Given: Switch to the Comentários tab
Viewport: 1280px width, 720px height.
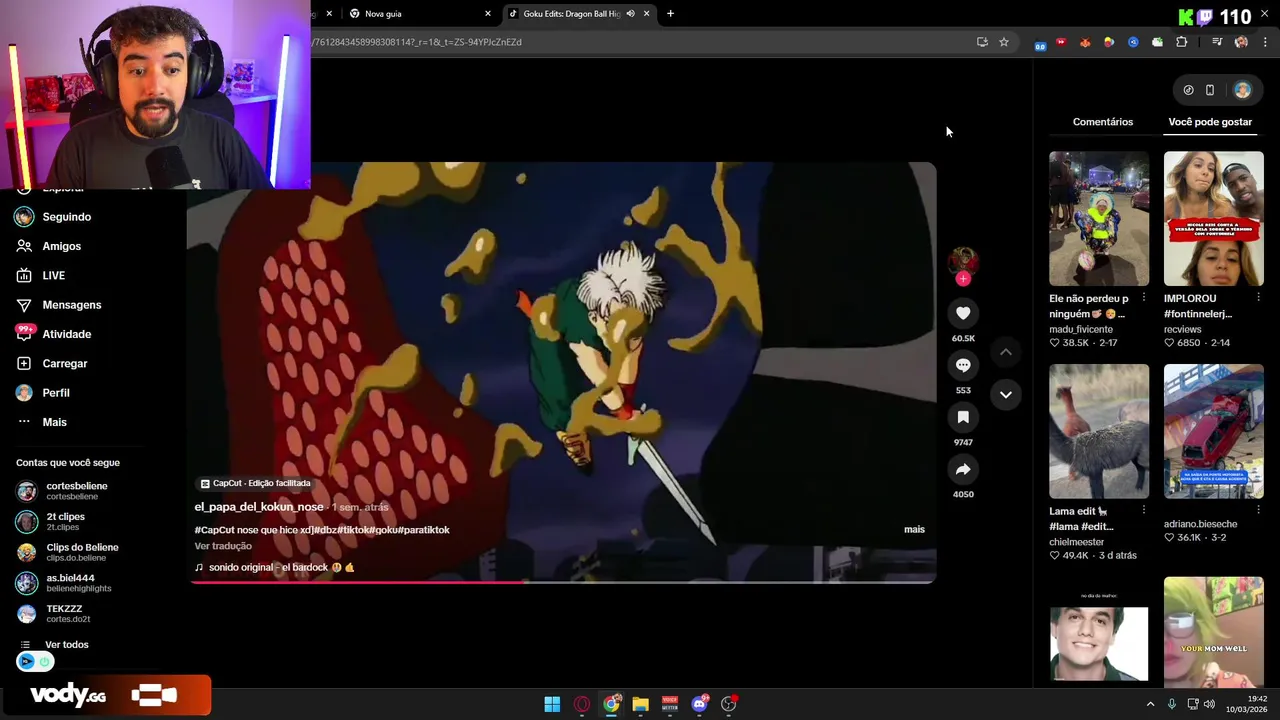Looking at the screenshot, I should [1103, 122].
